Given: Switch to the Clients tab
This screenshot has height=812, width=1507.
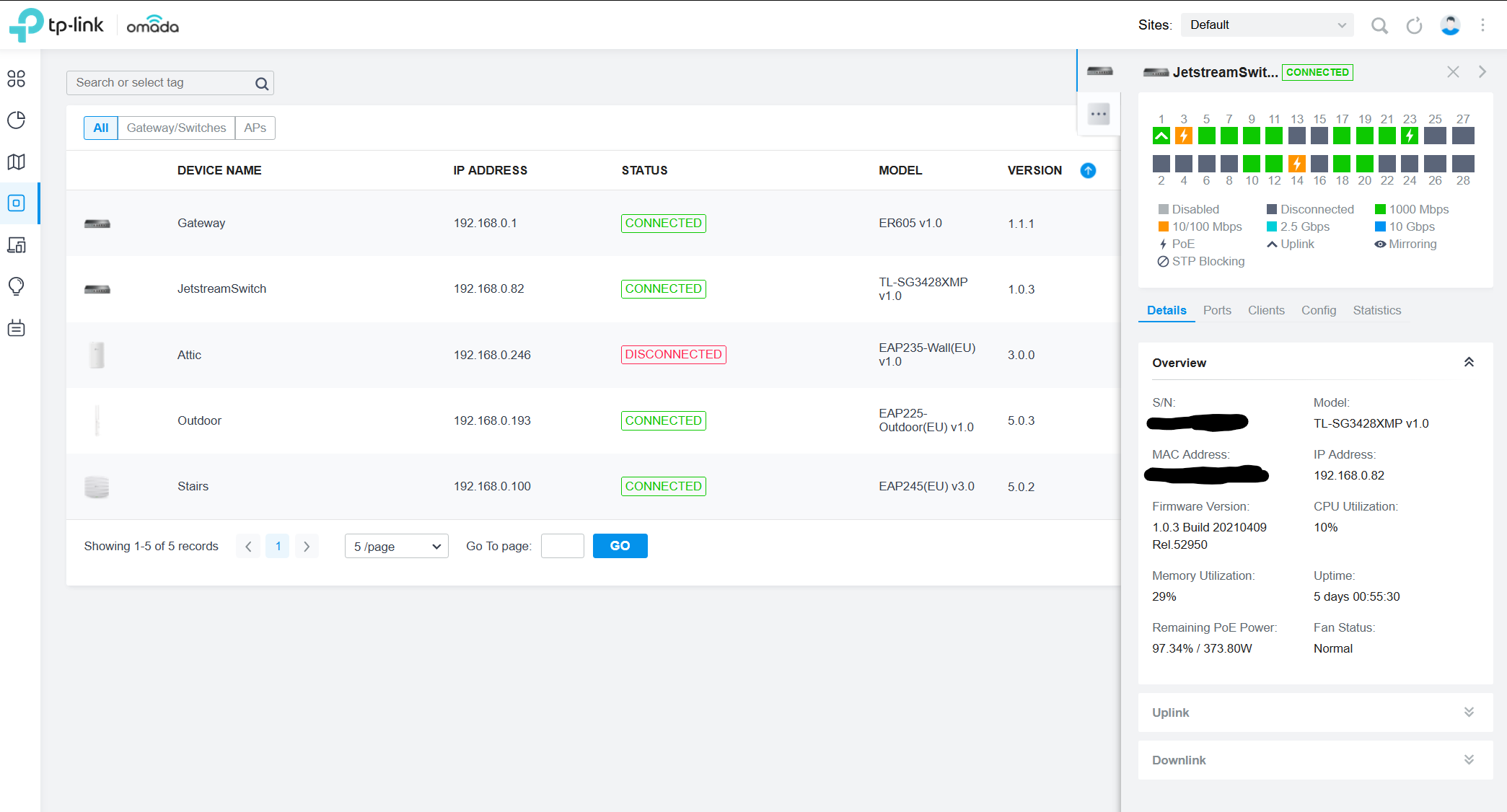Looking at the screenshot, I should [x=1266, y=310].
